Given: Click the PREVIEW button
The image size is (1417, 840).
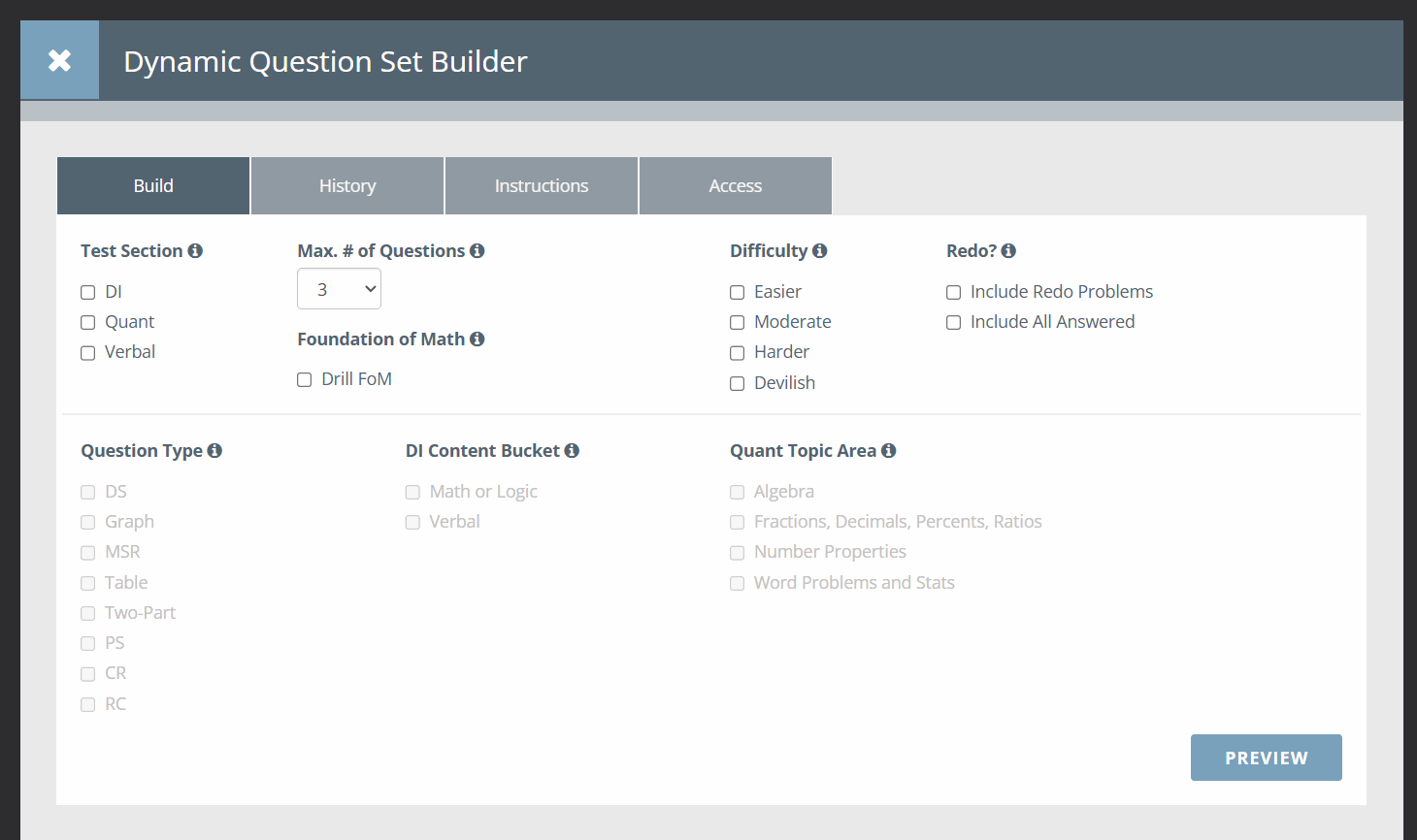Looking at the screenshot, I should tap(1266, 758).
